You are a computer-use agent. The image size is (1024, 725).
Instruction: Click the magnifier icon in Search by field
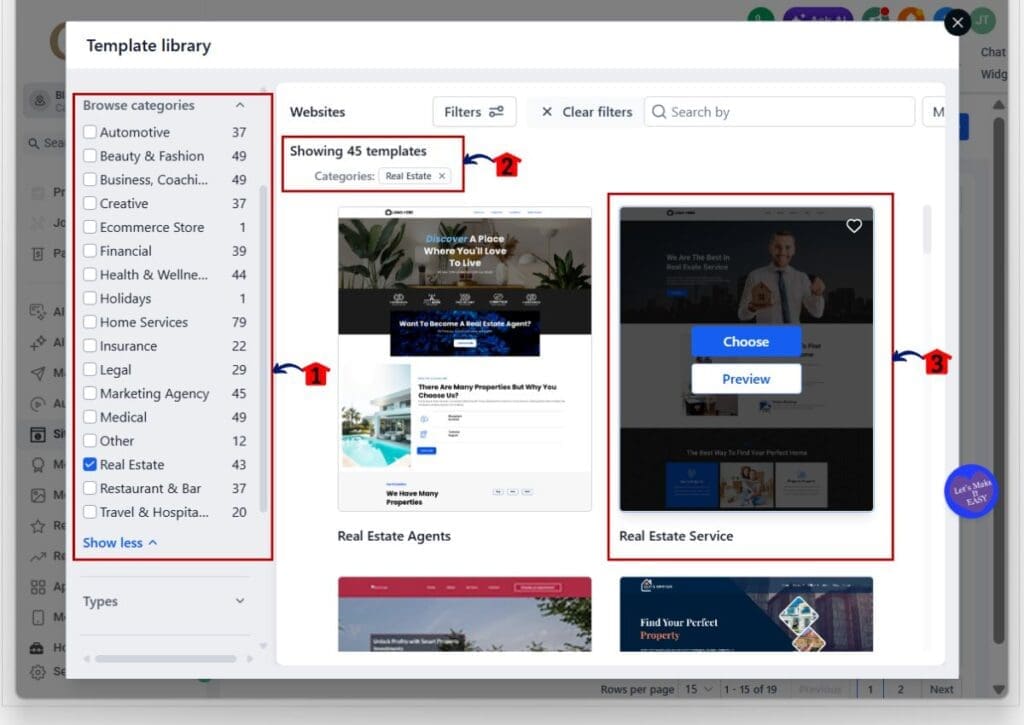point(659,112)
